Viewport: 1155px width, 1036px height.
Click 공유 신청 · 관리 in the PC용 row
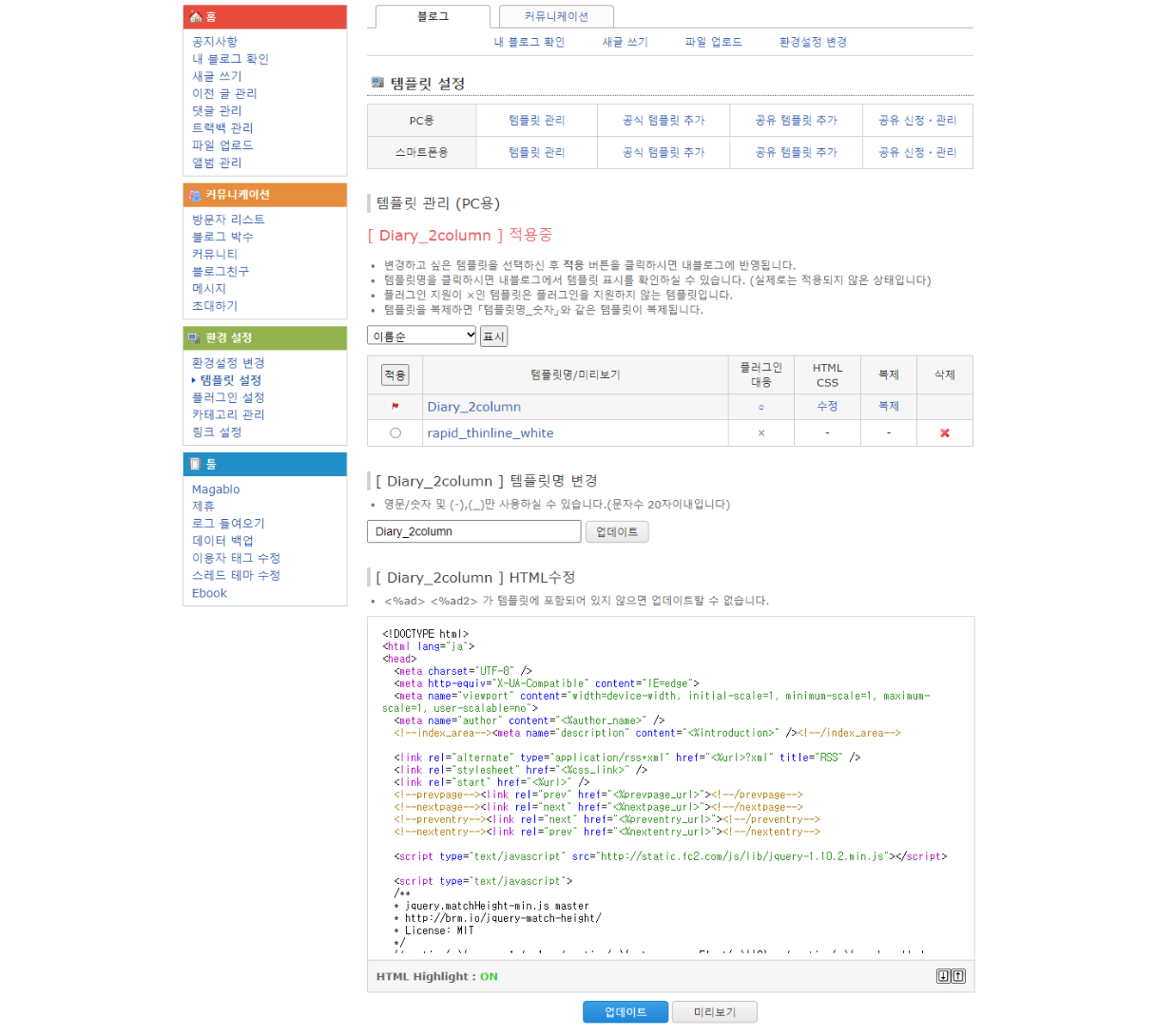click(x=918, y=121)
